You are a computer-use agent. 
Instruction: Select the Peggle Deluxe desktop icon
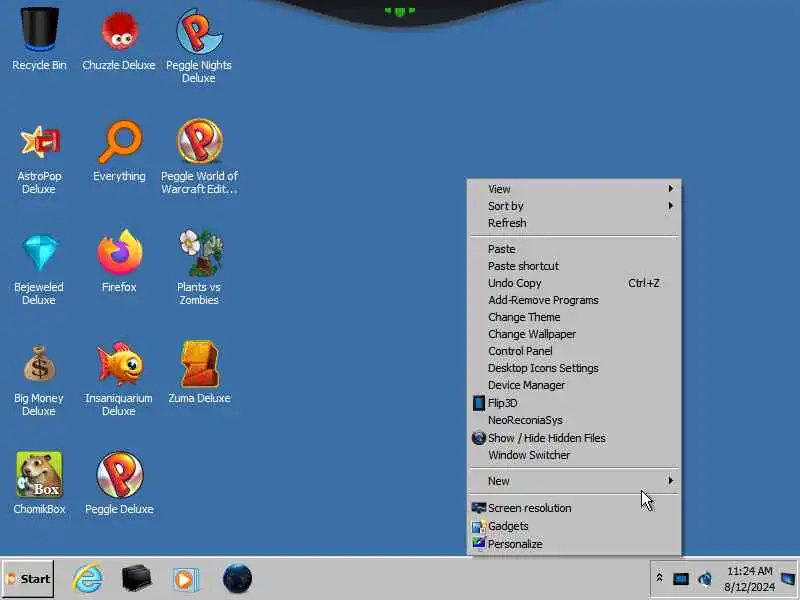[x=119, y=483]
